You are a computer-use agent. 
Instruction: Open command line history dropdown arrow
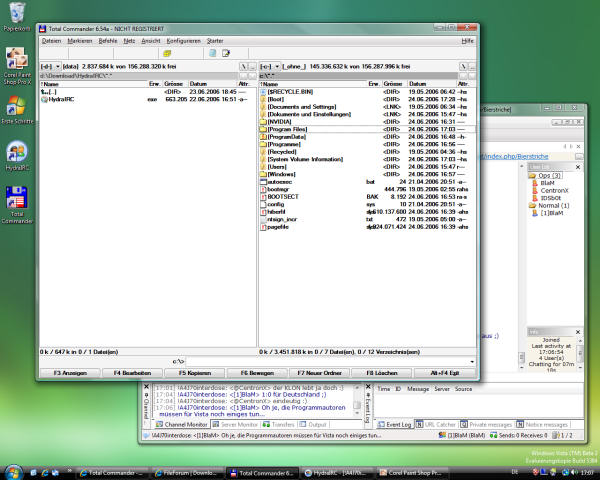point(472,361)
